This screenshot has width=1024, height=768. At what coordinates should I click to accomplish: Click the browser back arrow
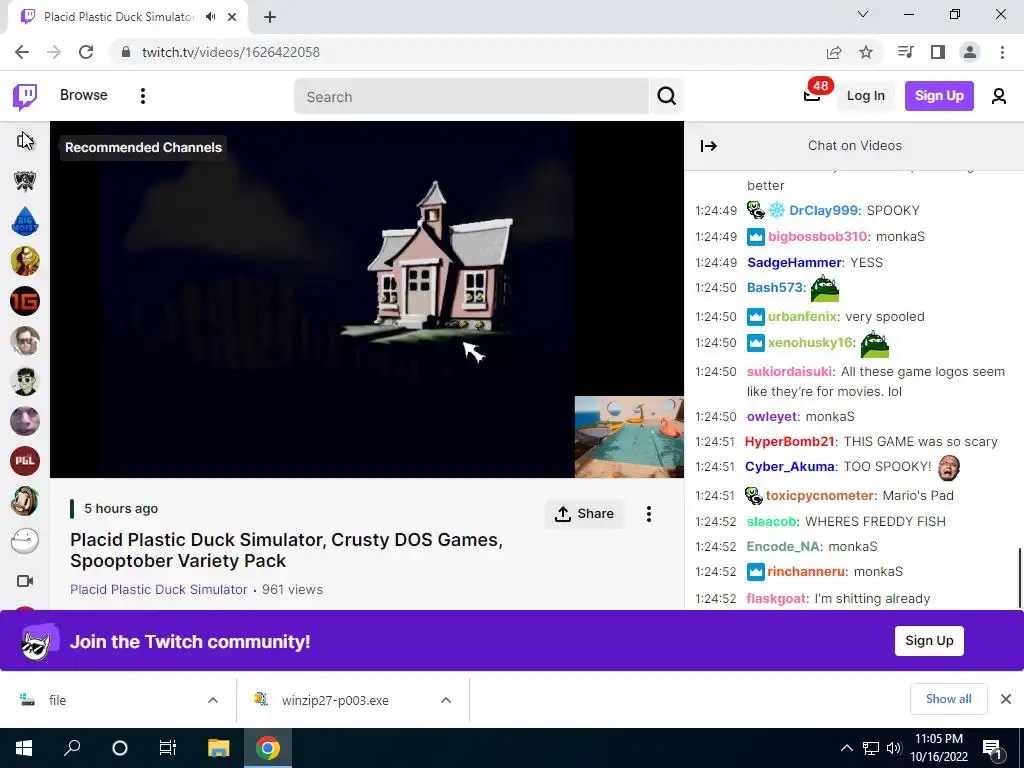(x=22, y=52)
